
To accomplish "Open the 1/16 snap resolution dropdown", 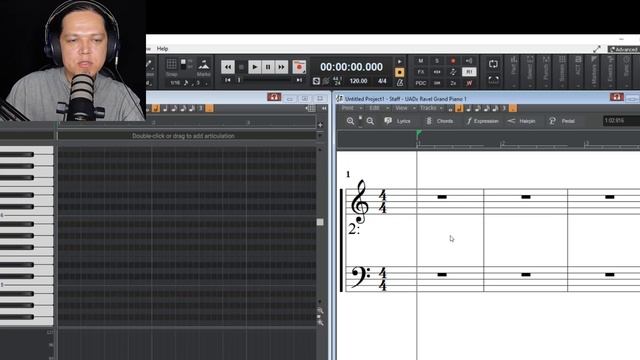I will (175, 83).
